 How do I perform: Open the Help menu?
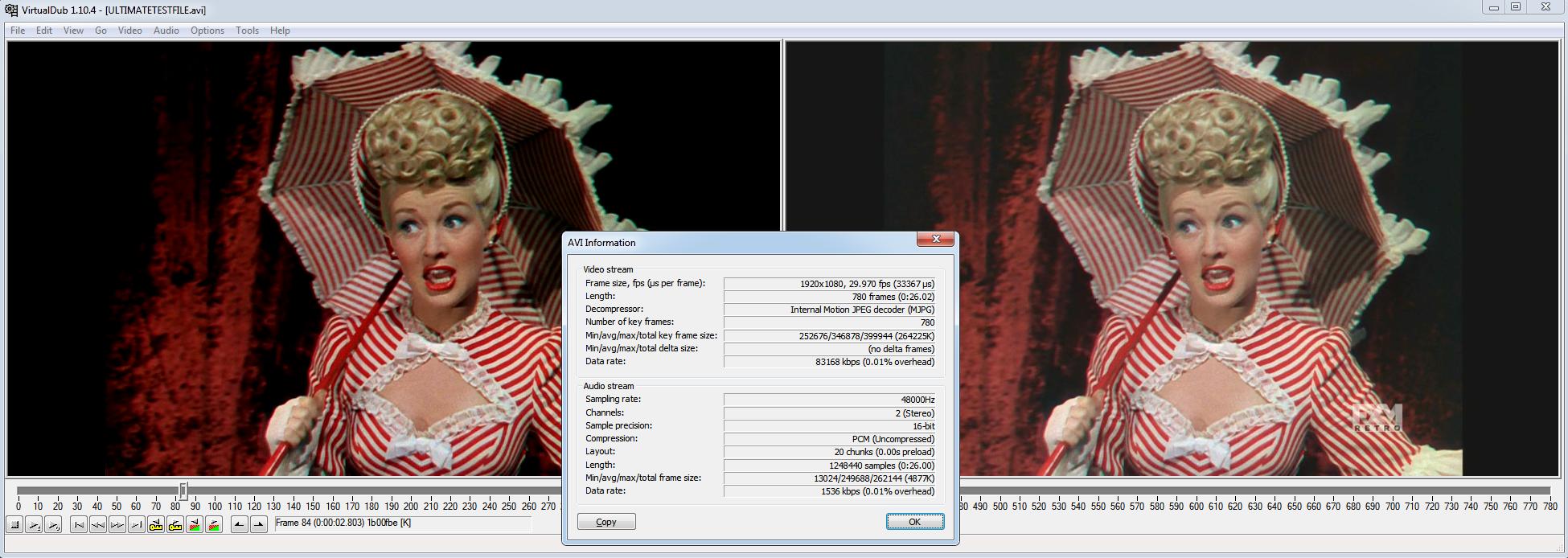point(280,31)
